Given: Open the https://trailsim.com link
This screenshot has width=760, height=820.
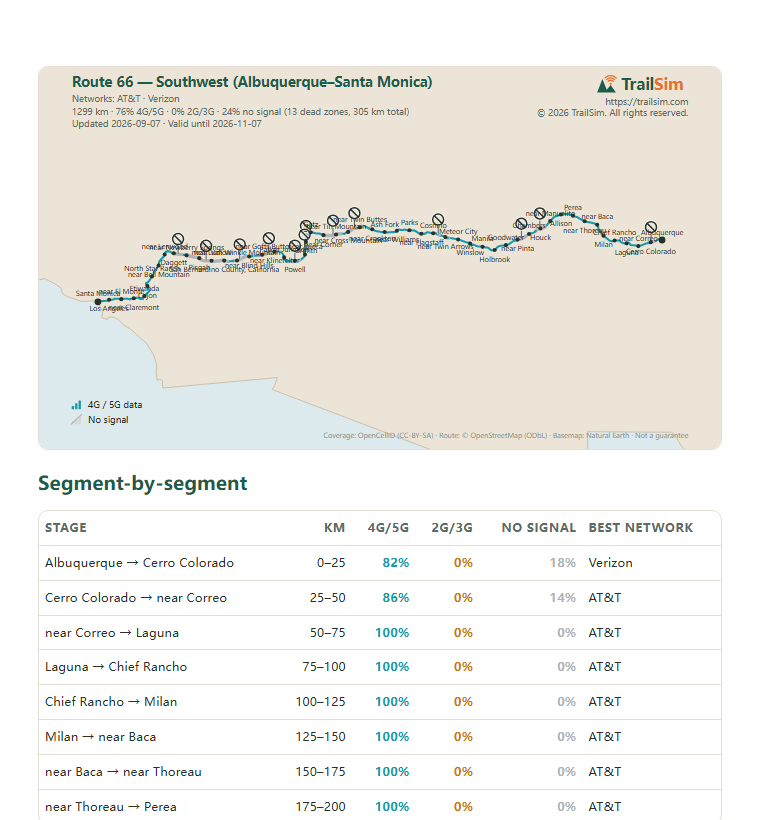Looking at the screenshot, I should [646, 101].
